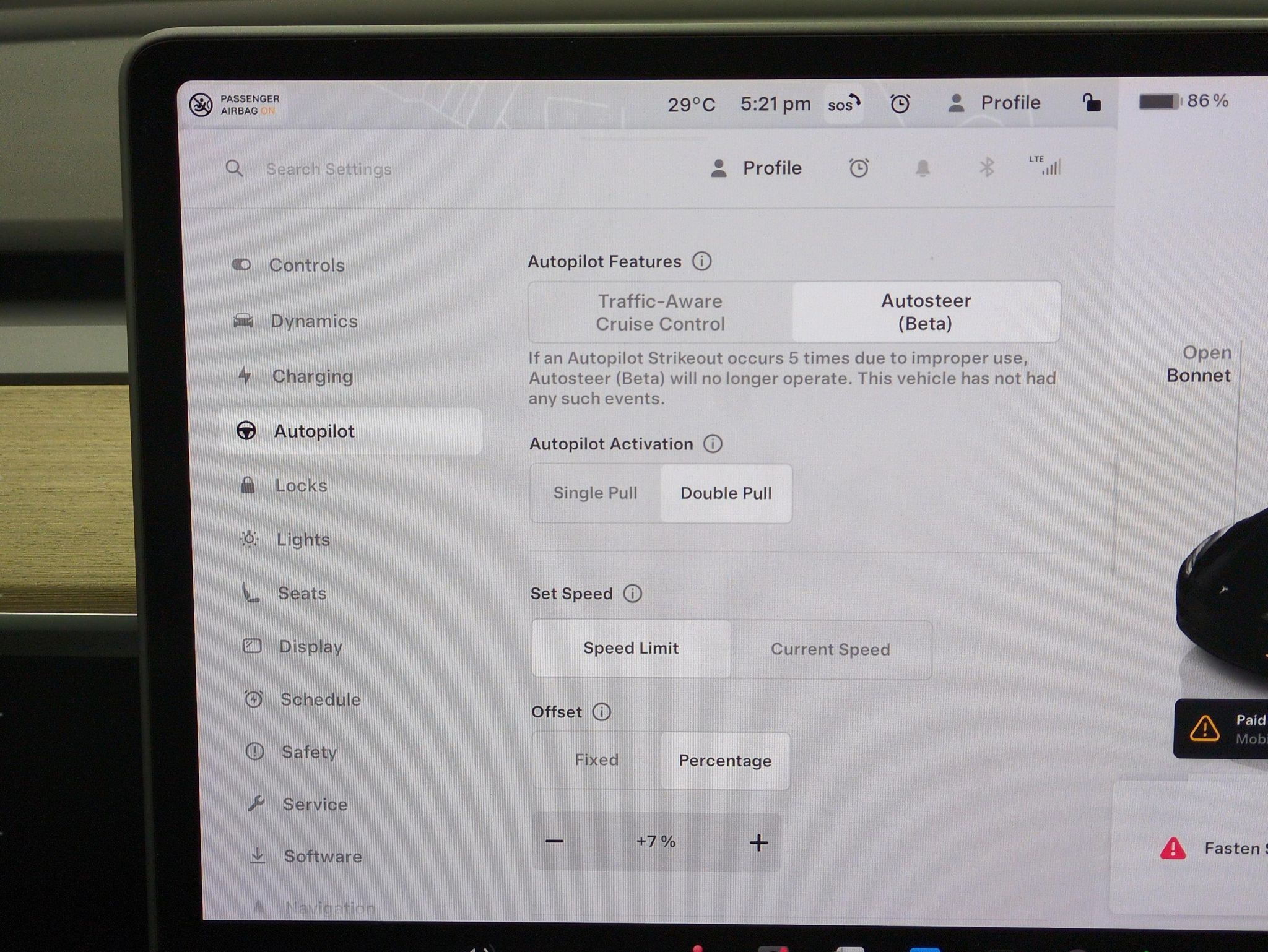The height and width of the screenshot is (952, 1268).
Task: Tap the 5:21 pm clock
Action: (x=775, y=104)
